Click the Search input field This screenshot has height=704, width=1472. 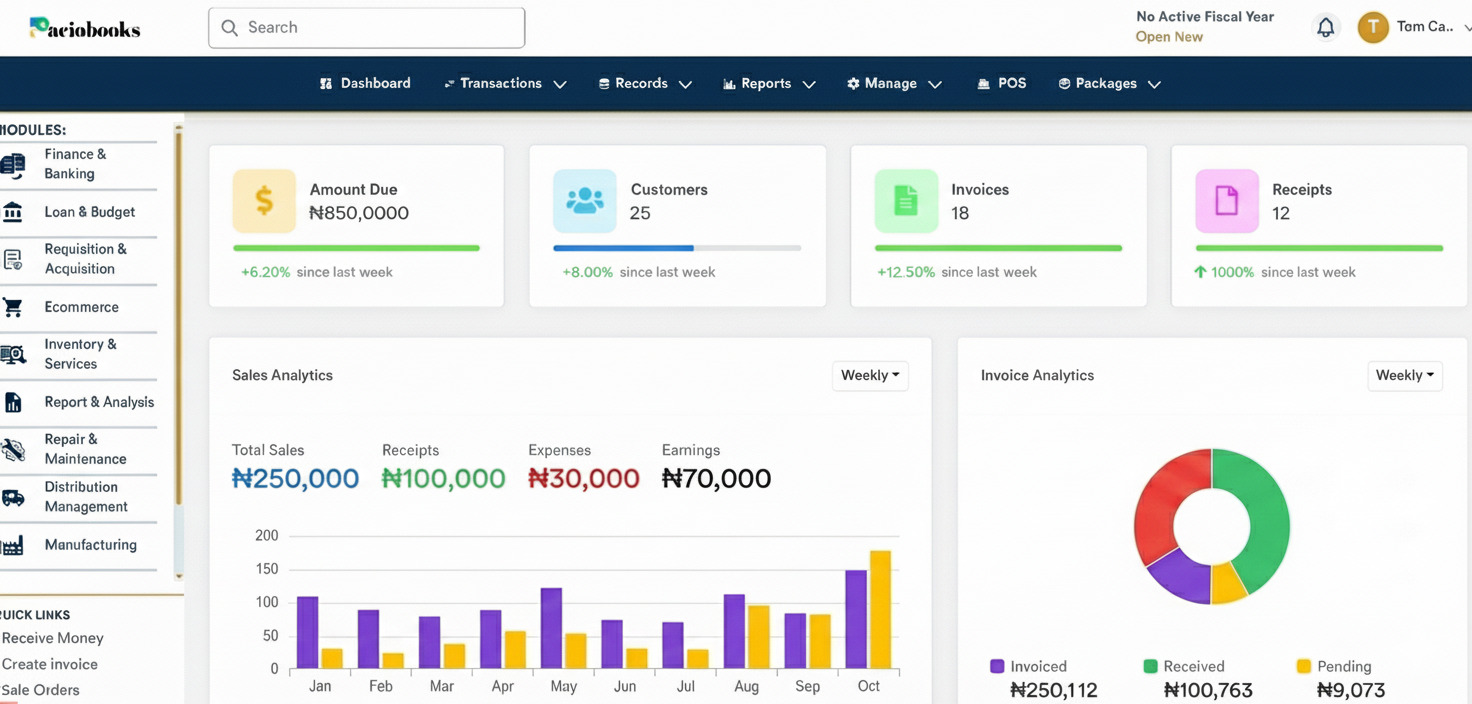(x=366, y=27)
